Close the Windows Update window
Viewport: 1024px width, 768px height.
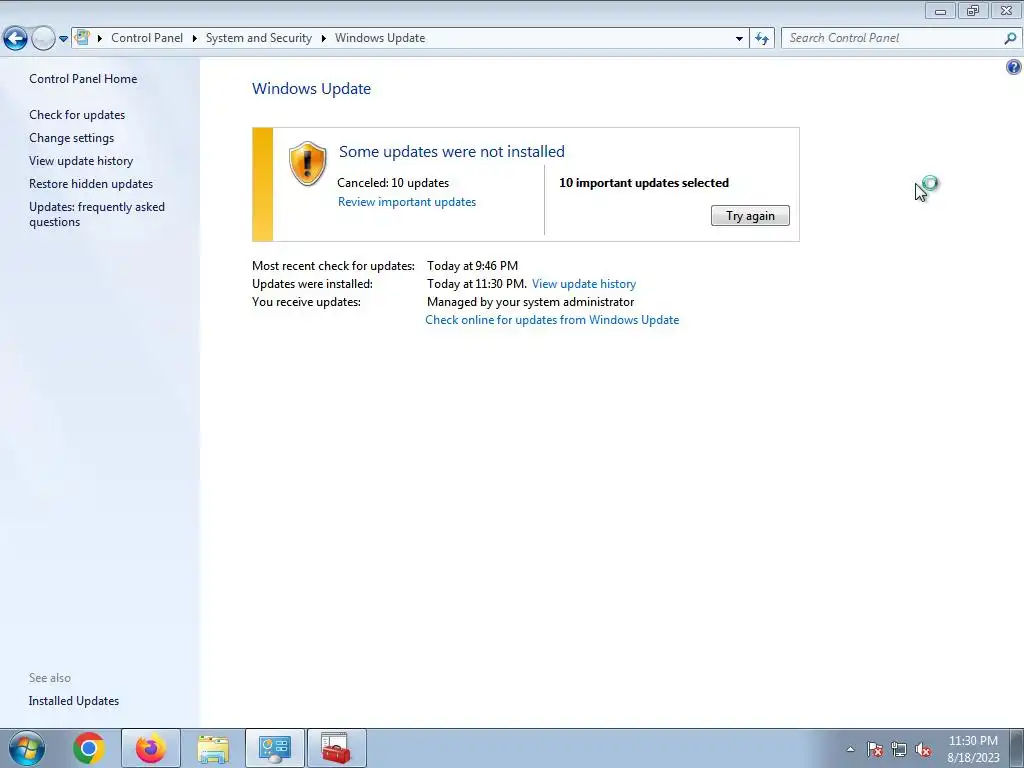1006,10
